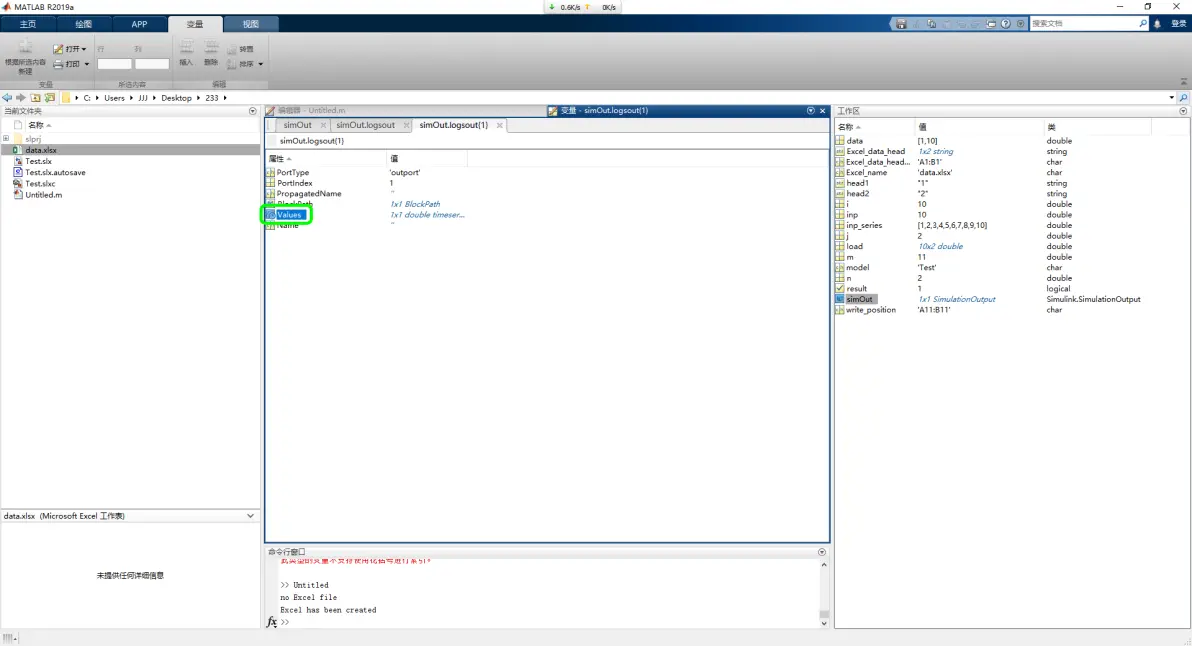Go forward with the gray right arrow
This screenshot has width=1192, height=646.
pyautogui.click(x=21, y=97)
